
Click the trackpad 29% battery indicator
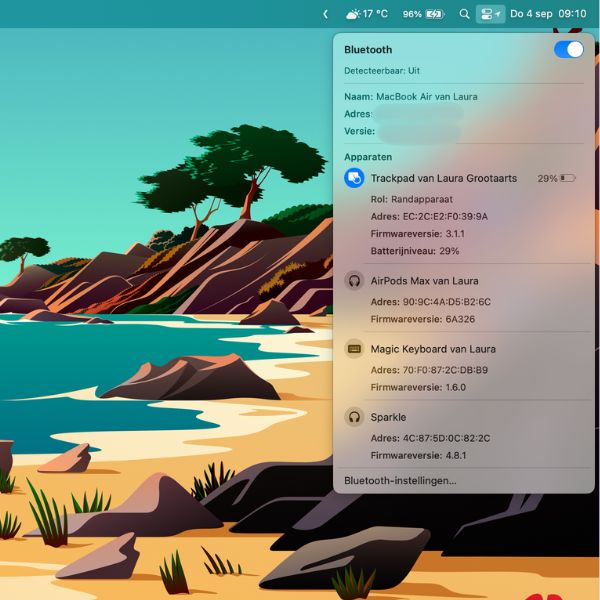tap(556, 178)
